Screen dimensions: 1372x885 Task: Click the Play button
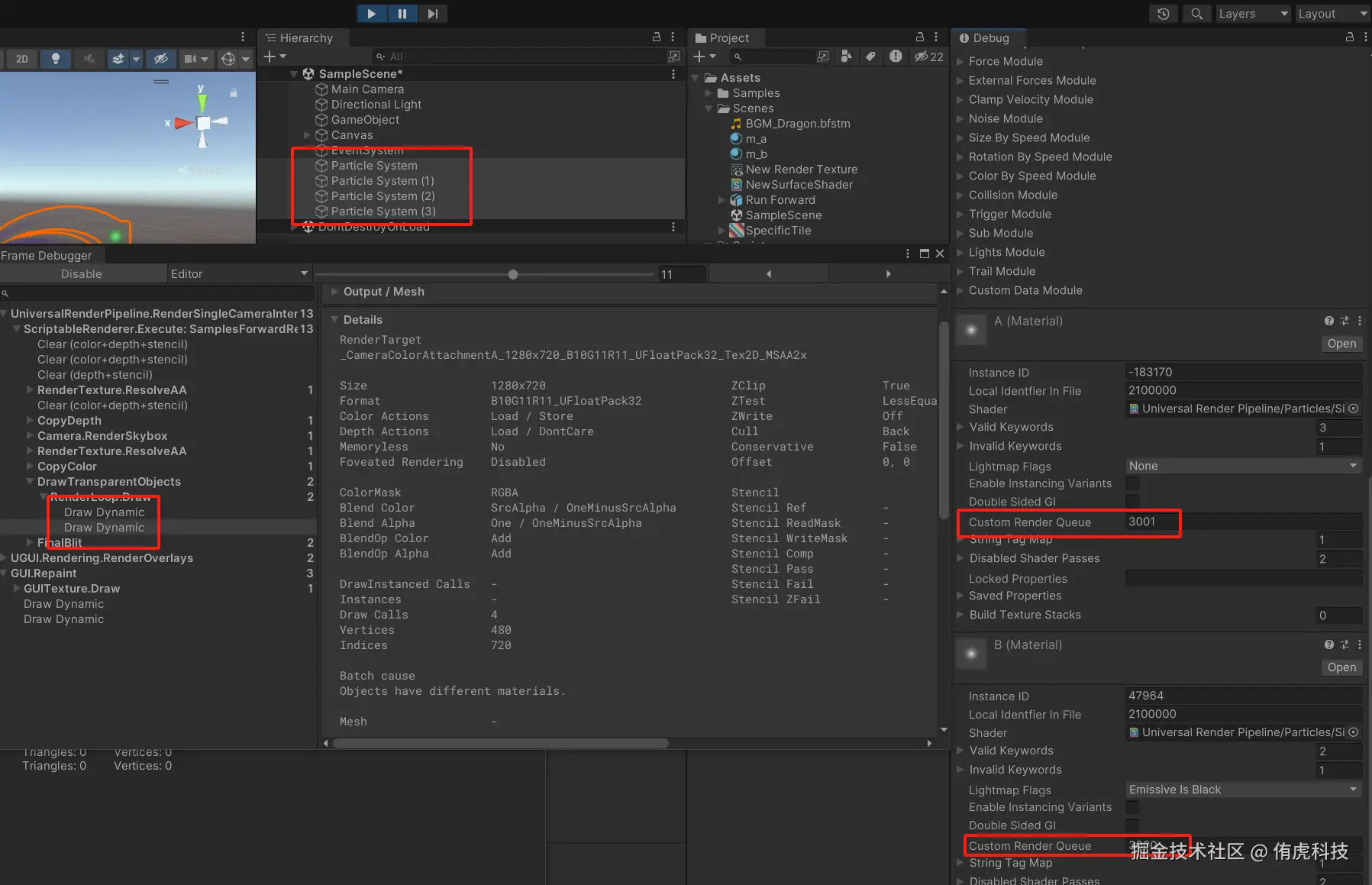click(x=371, y=13)
